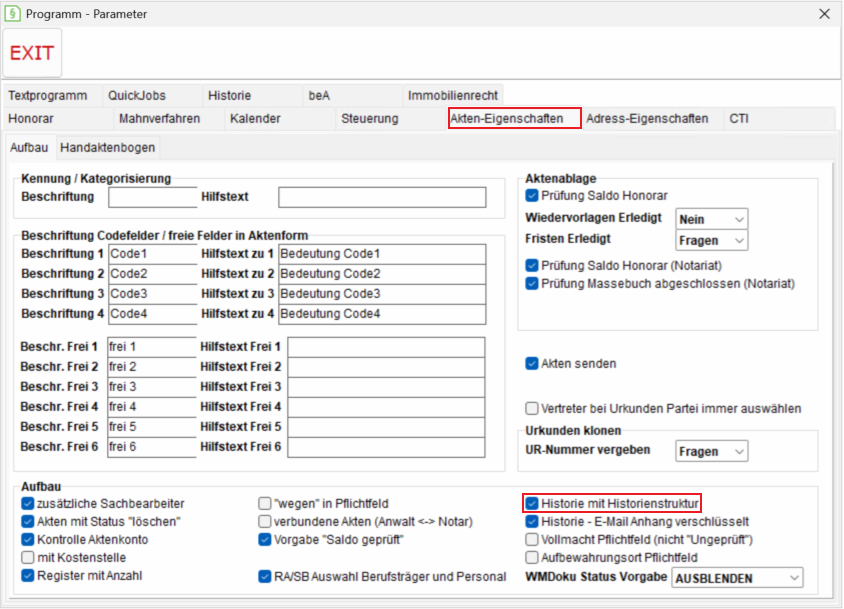Screen dimensions: 844x609
Task: Toggle Prüfung Saldo Honorar checkbox in Aktenablage
Action: 532,195
